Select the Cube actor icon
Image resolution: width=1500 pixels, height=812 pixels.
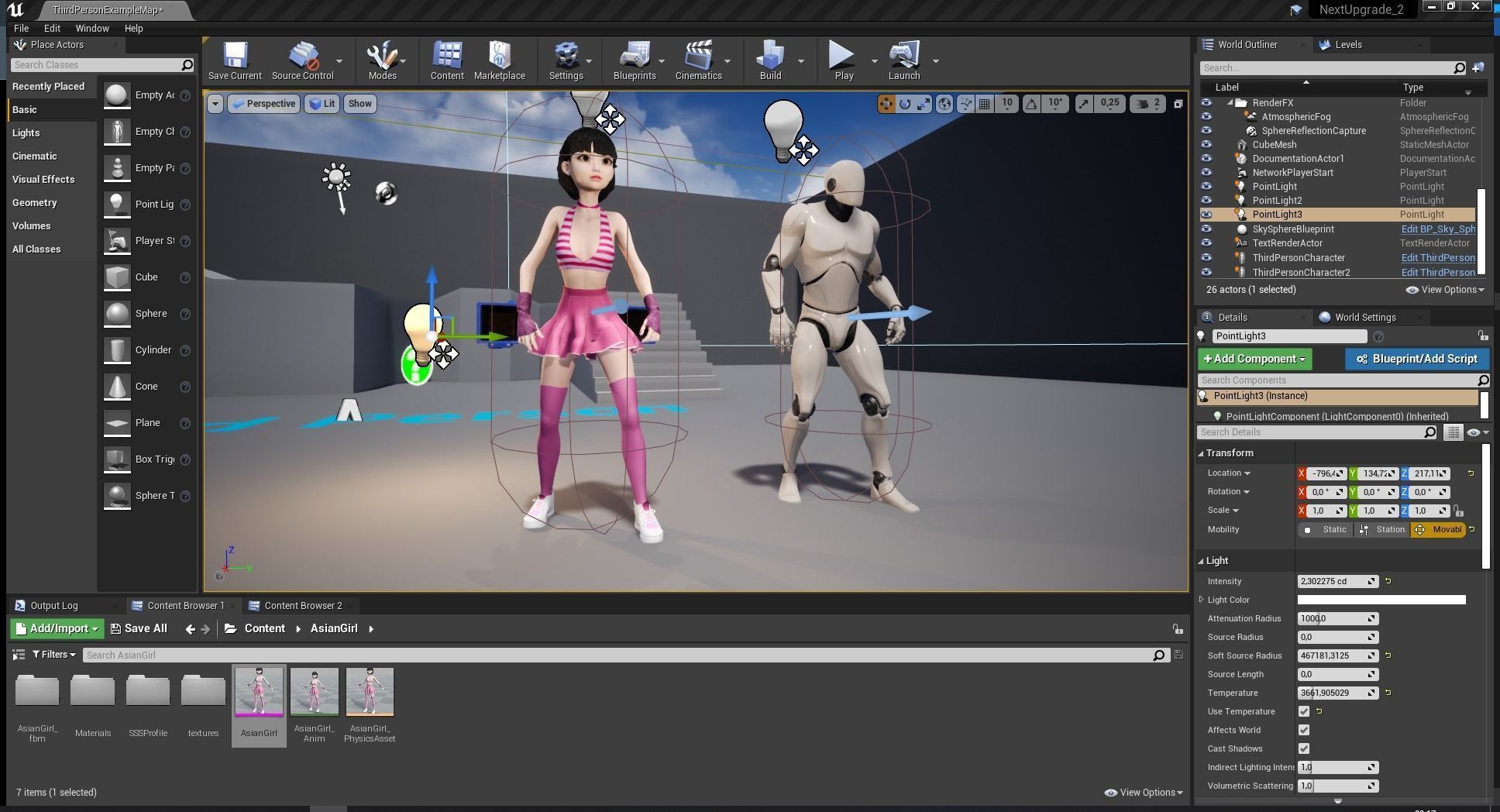point(117,277)
